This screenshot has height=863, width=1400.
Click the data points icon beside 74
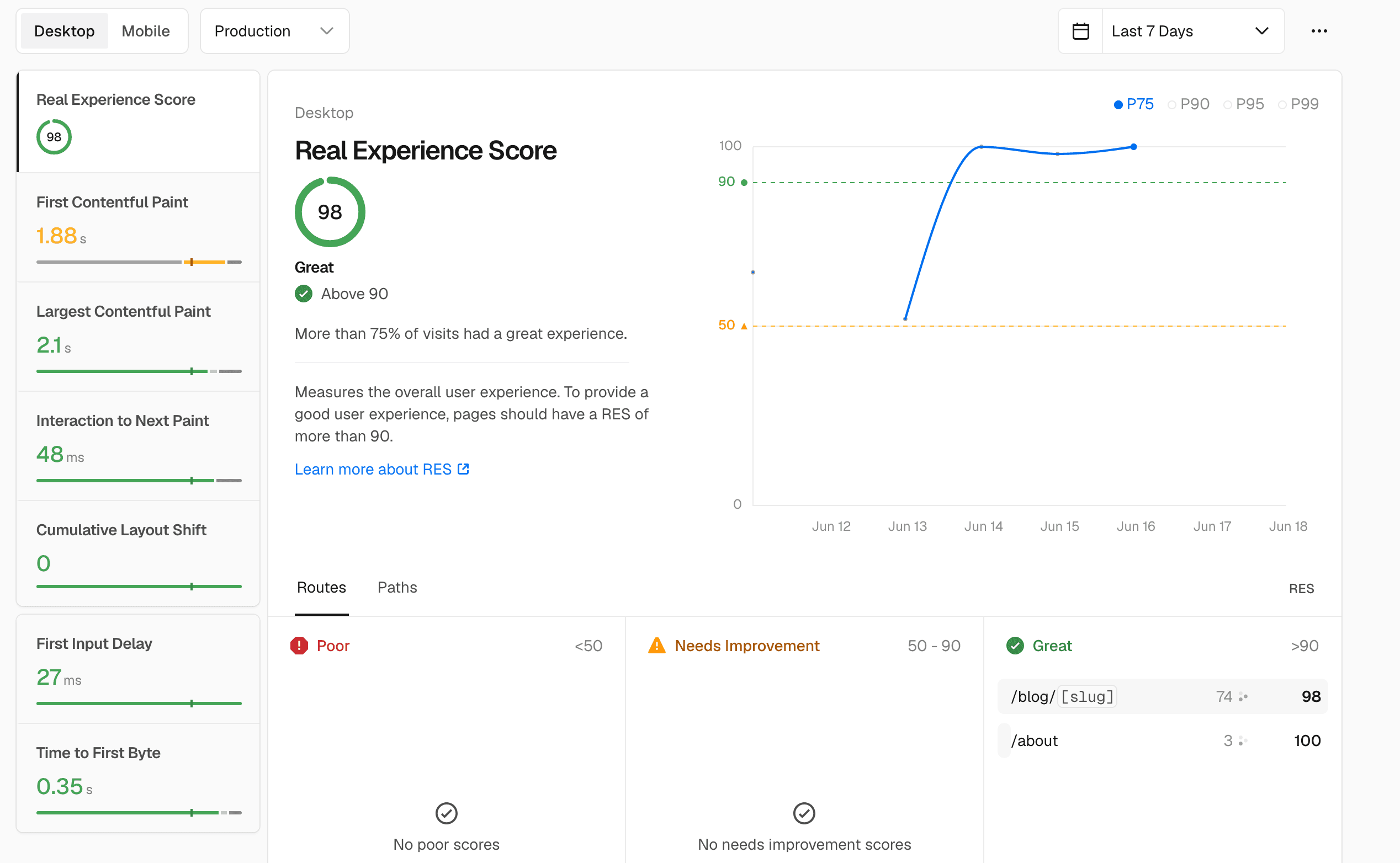1243,696
